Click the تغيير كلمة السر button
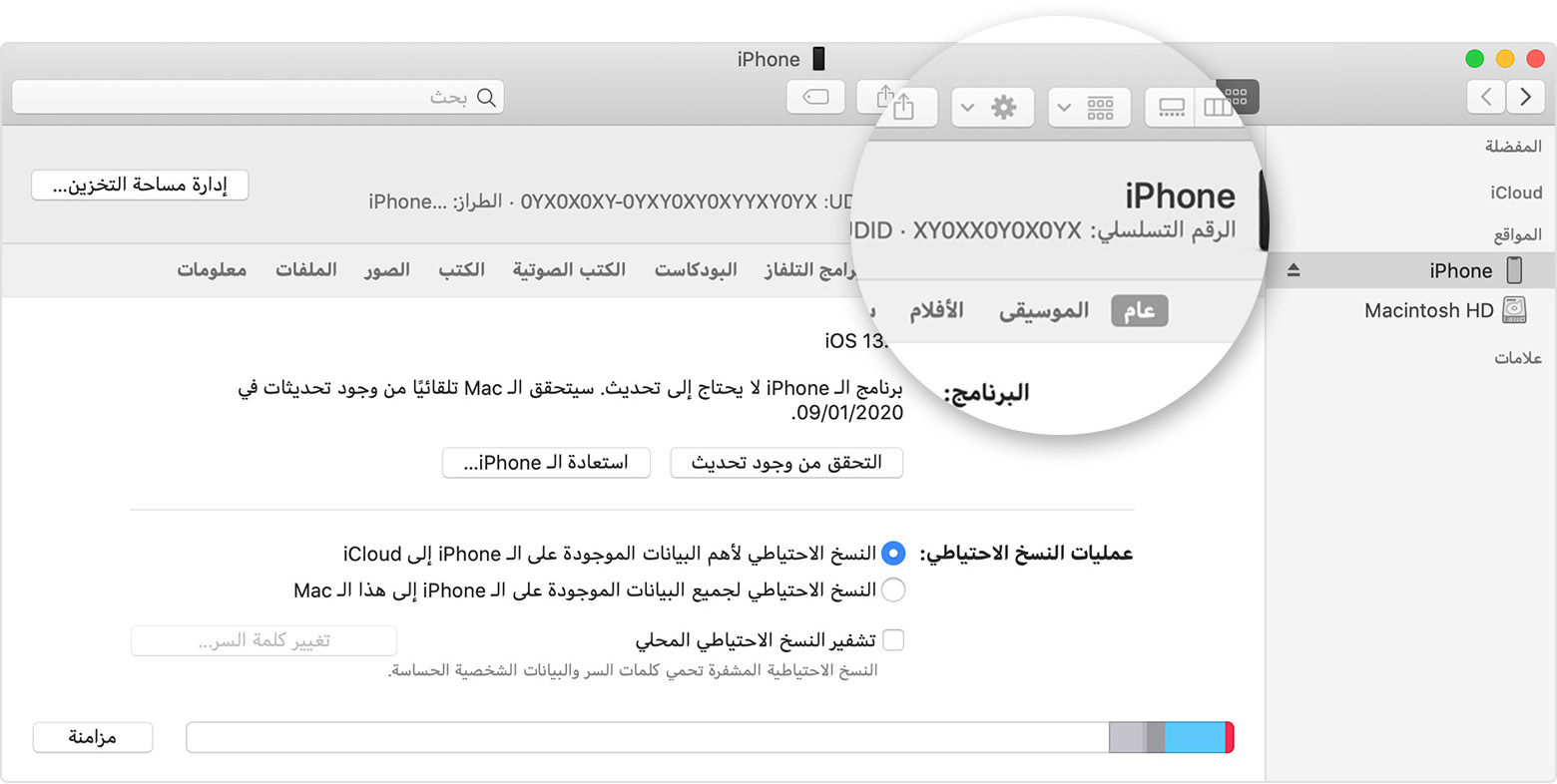This screenshot has height=784, width=1557. [263, 640]
